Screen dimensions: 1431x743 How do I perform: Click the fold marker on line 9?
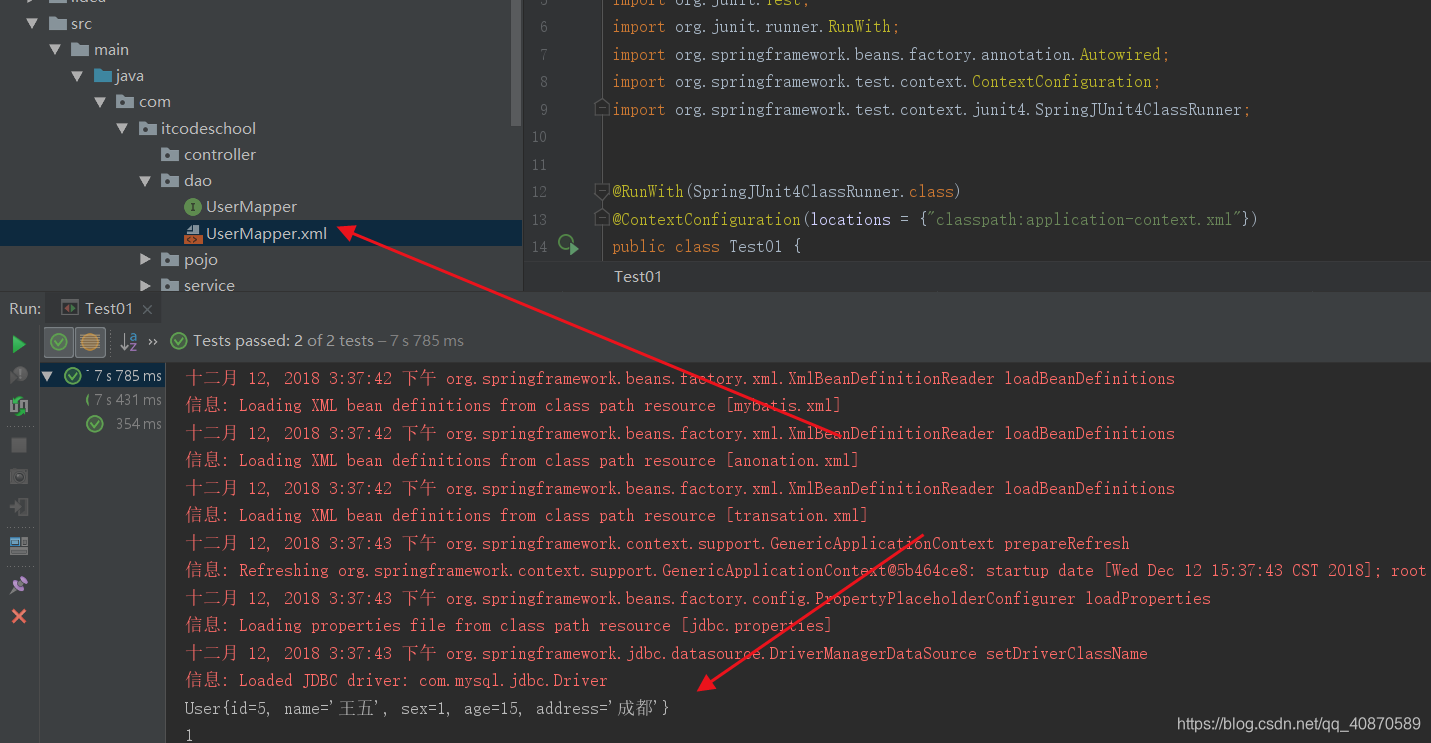[x=601, y=109]
